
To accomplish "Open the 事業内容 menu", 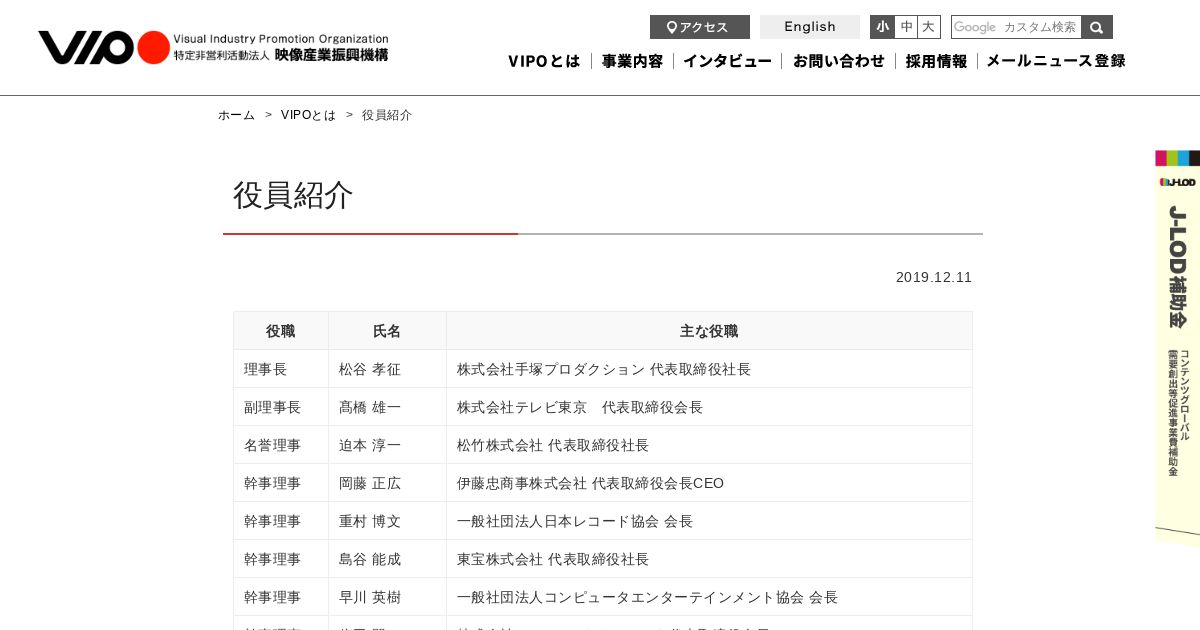I will tap(632, 61).
